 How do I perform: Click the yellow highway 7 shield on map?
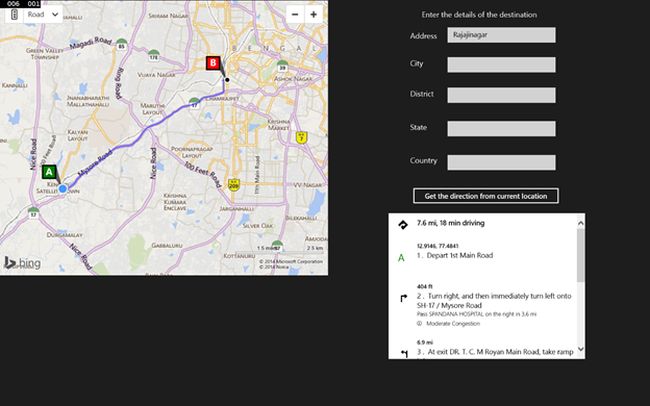(x=301, y=138)
